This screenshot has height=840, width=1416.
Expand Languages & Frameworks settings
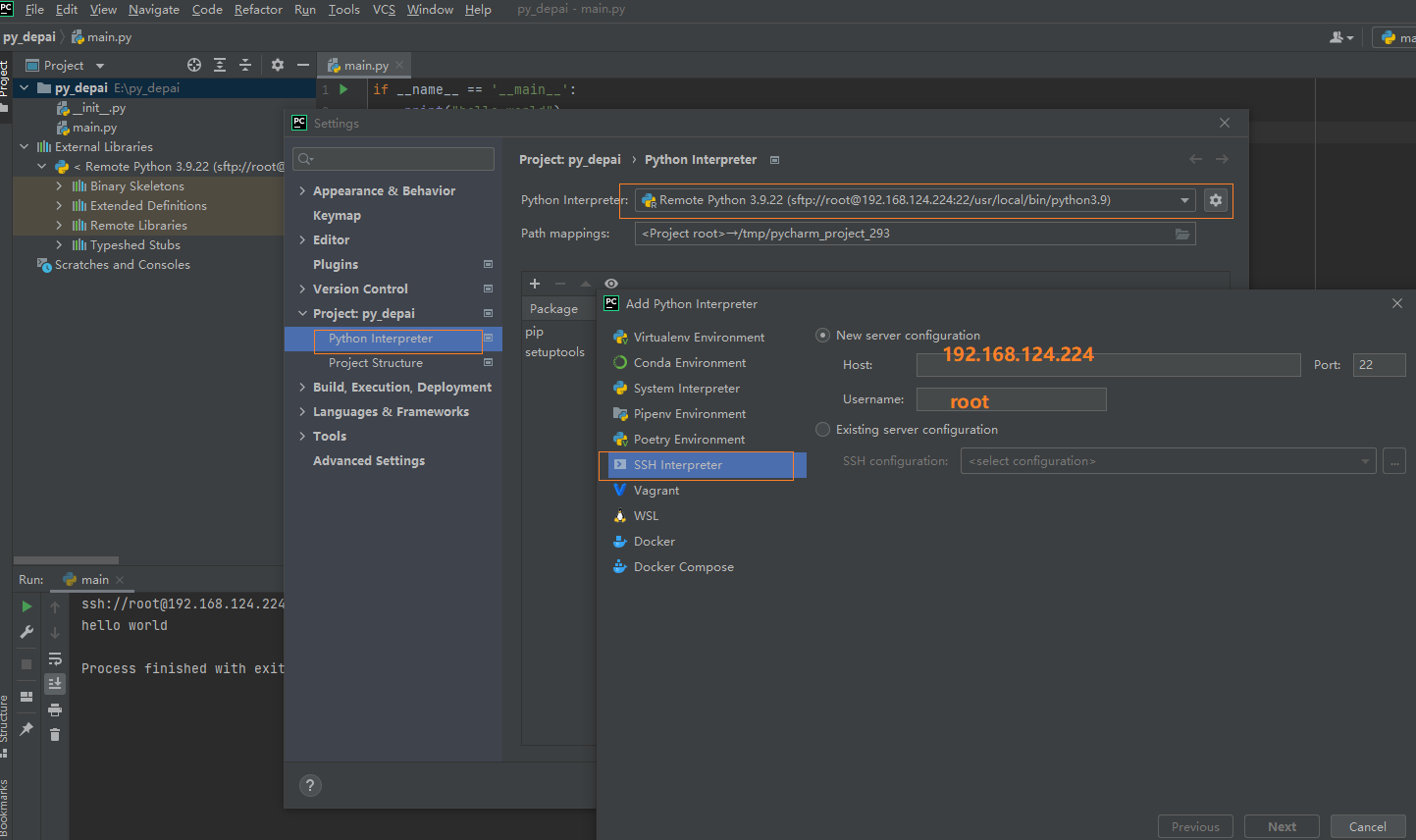point(302,412)
